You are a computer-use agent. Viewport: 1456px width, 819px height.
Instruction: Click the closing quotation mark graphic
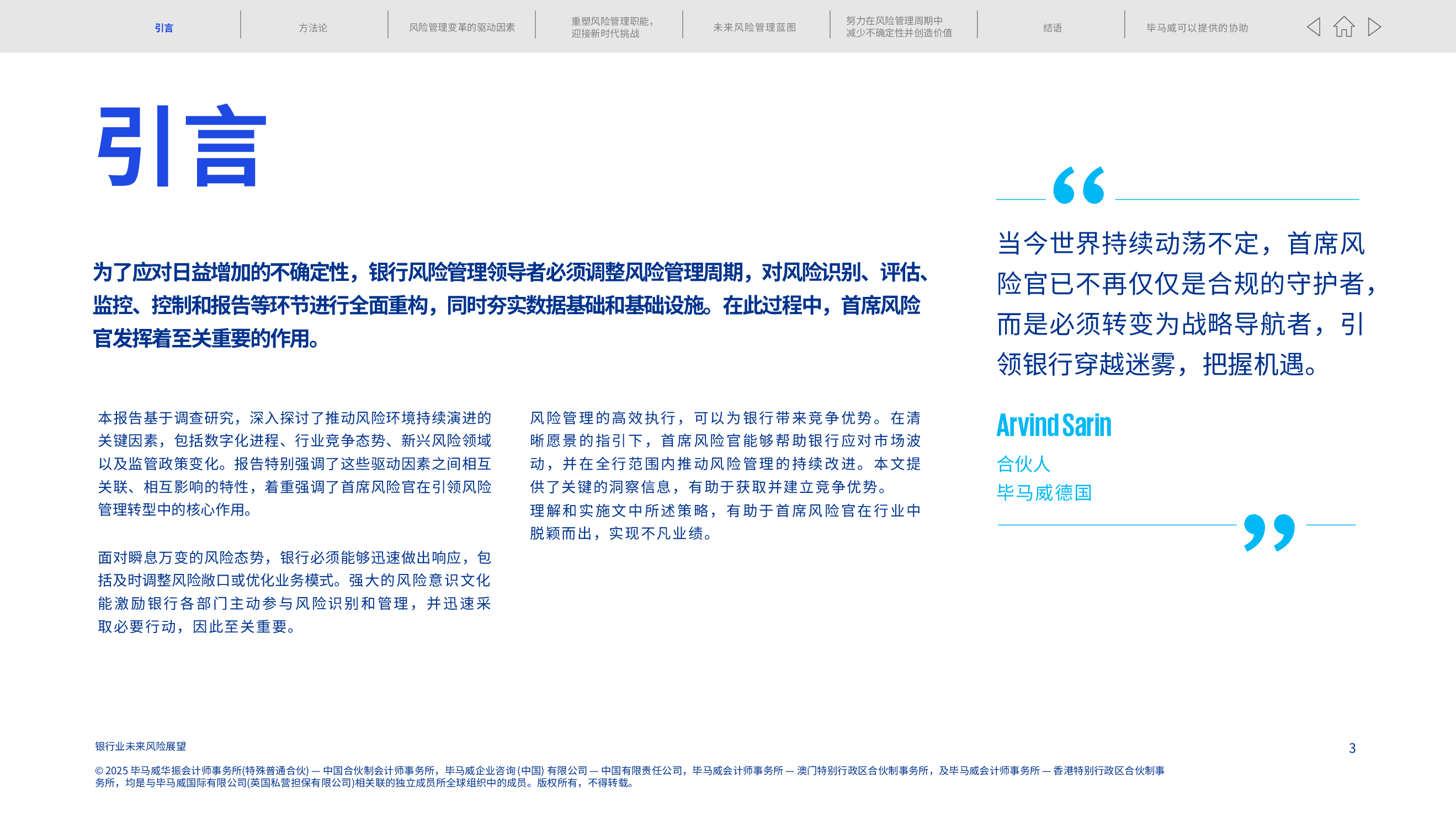coord(1269,532)
